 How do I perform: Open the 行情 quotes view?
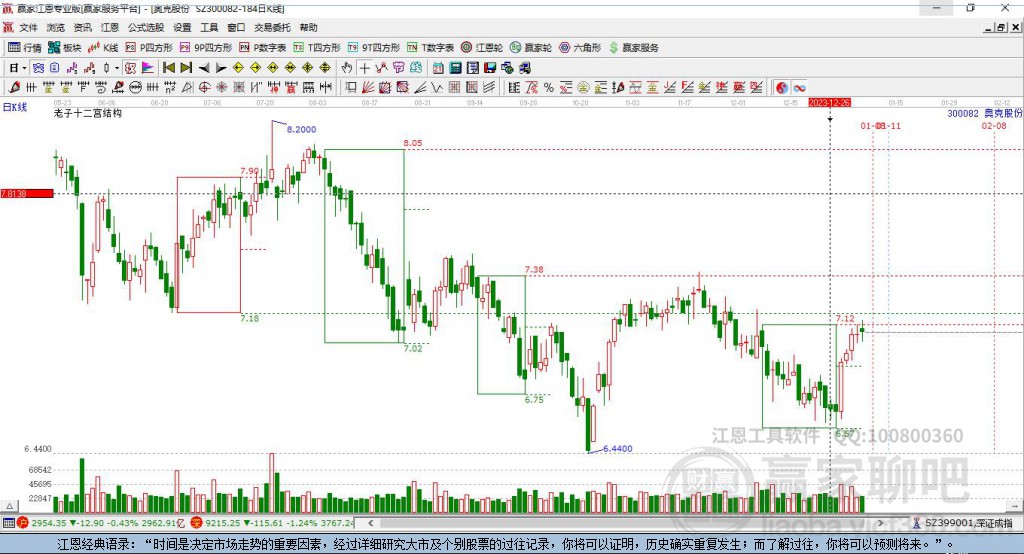point(25,48)
